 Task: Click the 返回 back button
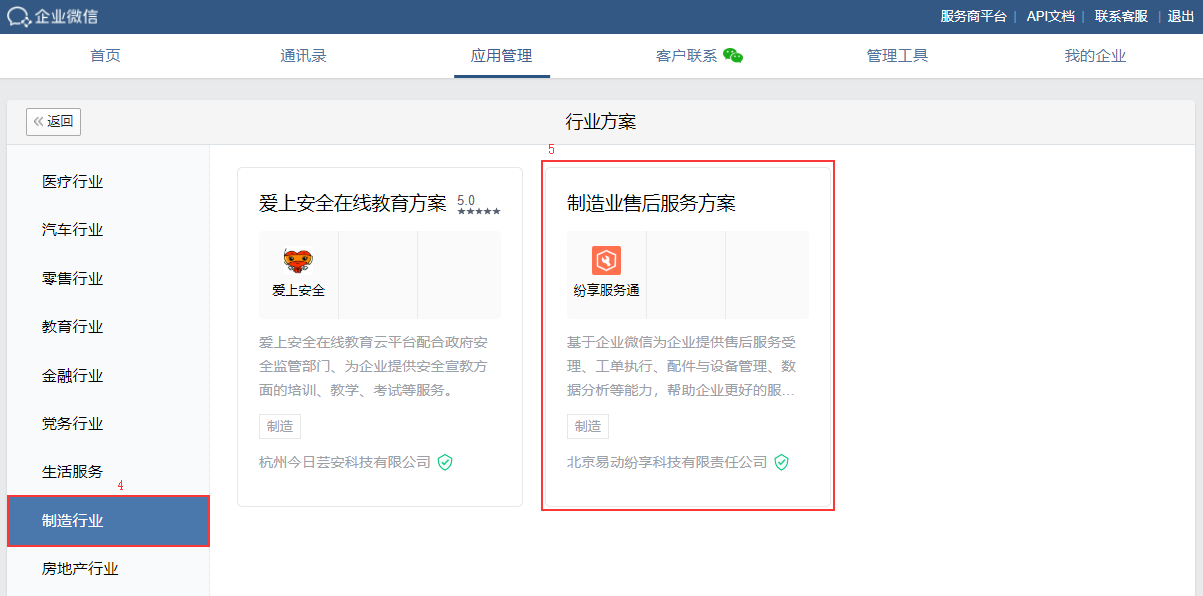pyautogui.click(x=54, y=121)
